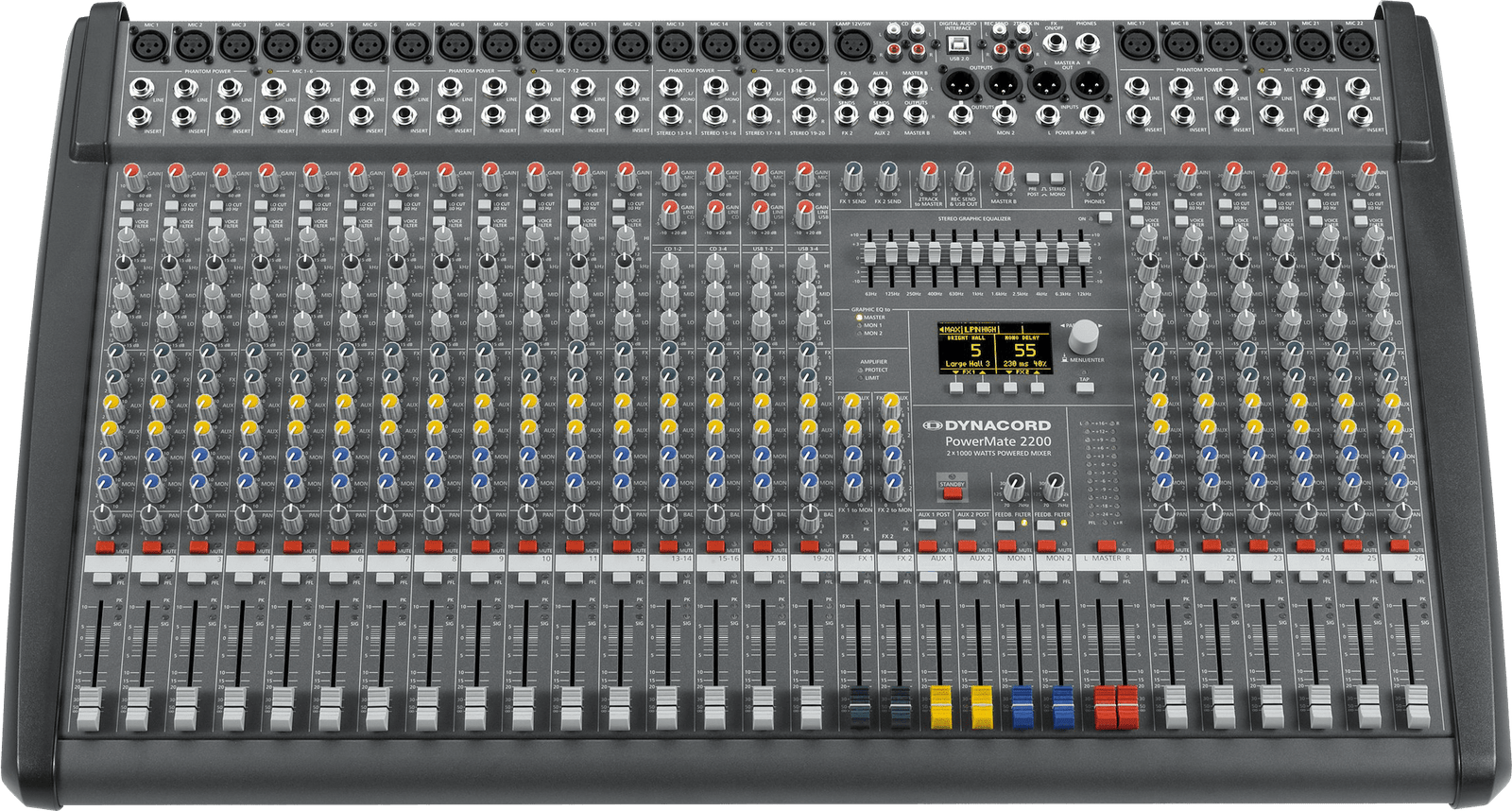Enable LO CUT 80 Hz on channel 2
This screenshot has height=811, width=1512.
point(172,204)
